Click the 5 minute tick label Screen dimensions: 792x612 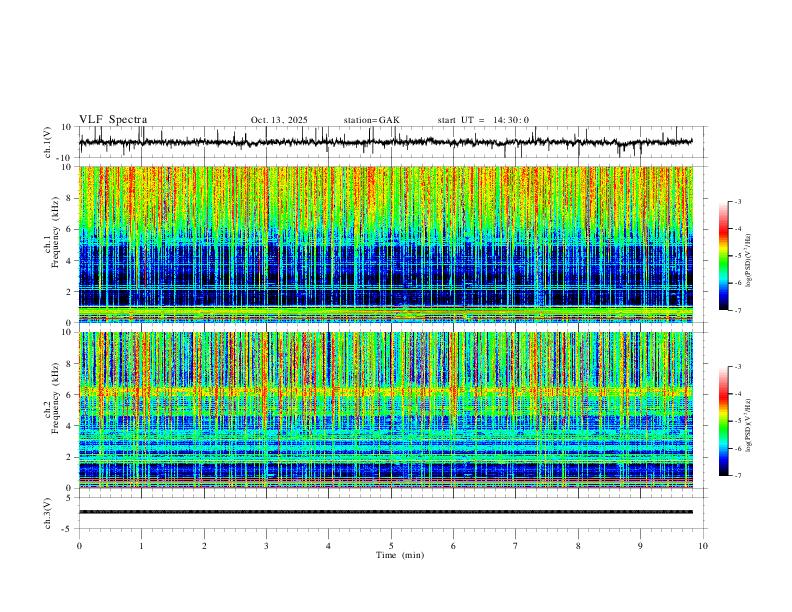391,546
